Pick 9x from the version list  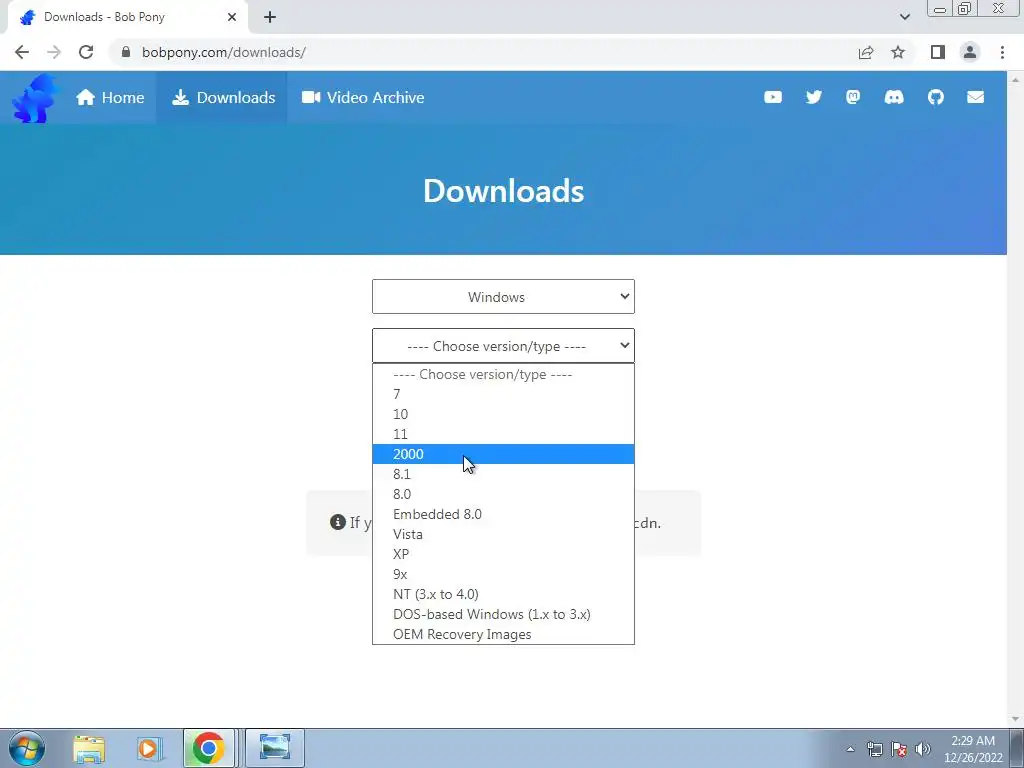(x=503, y=574)
